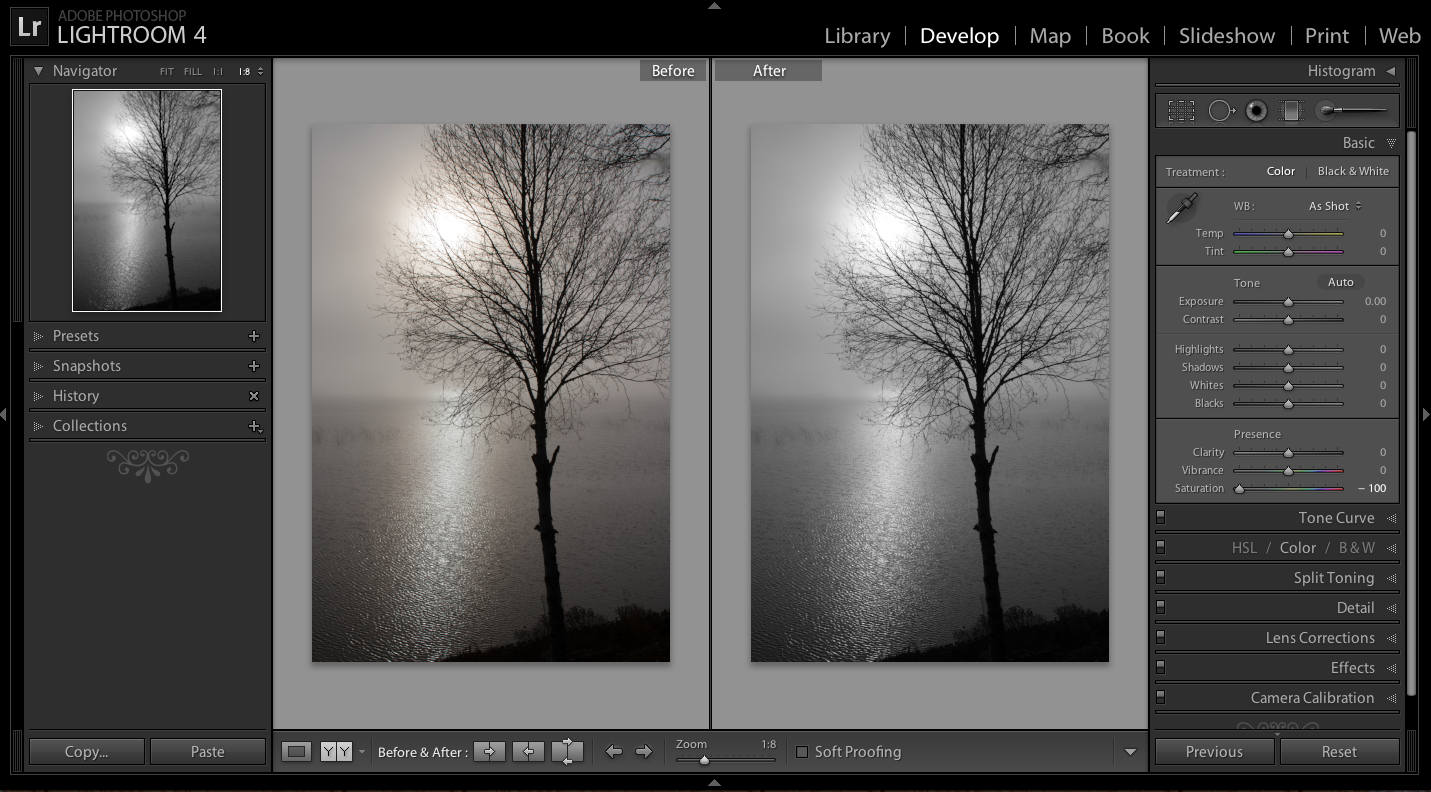Choose the Graduated Filter tool

pyautogui.click(x=1291, y=111)
